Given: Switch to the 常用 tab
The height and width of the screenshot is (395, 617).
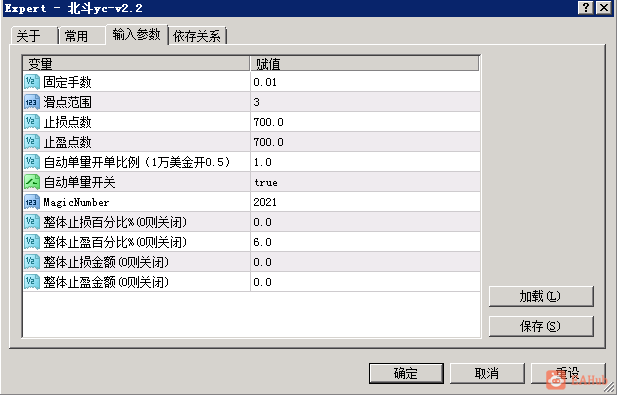Looking at the screenshot, I should point(82,36).
